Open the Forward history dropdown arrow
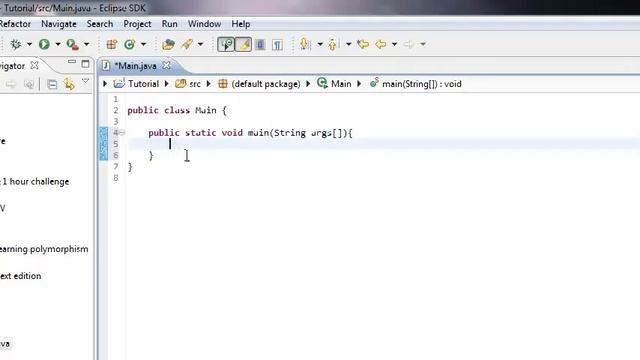 click(x=423, y=44)
